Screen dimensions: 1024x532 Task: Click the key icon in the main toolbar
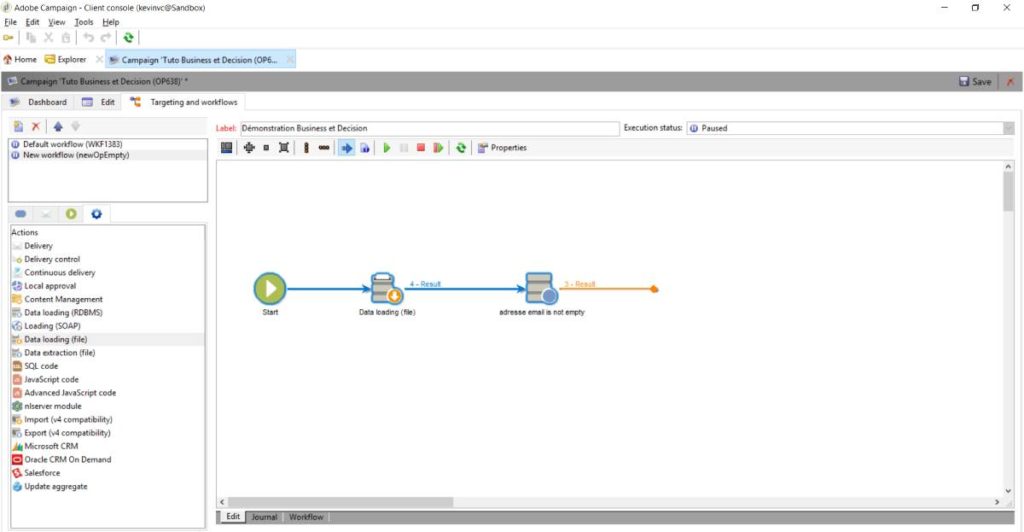click(8, 38)
